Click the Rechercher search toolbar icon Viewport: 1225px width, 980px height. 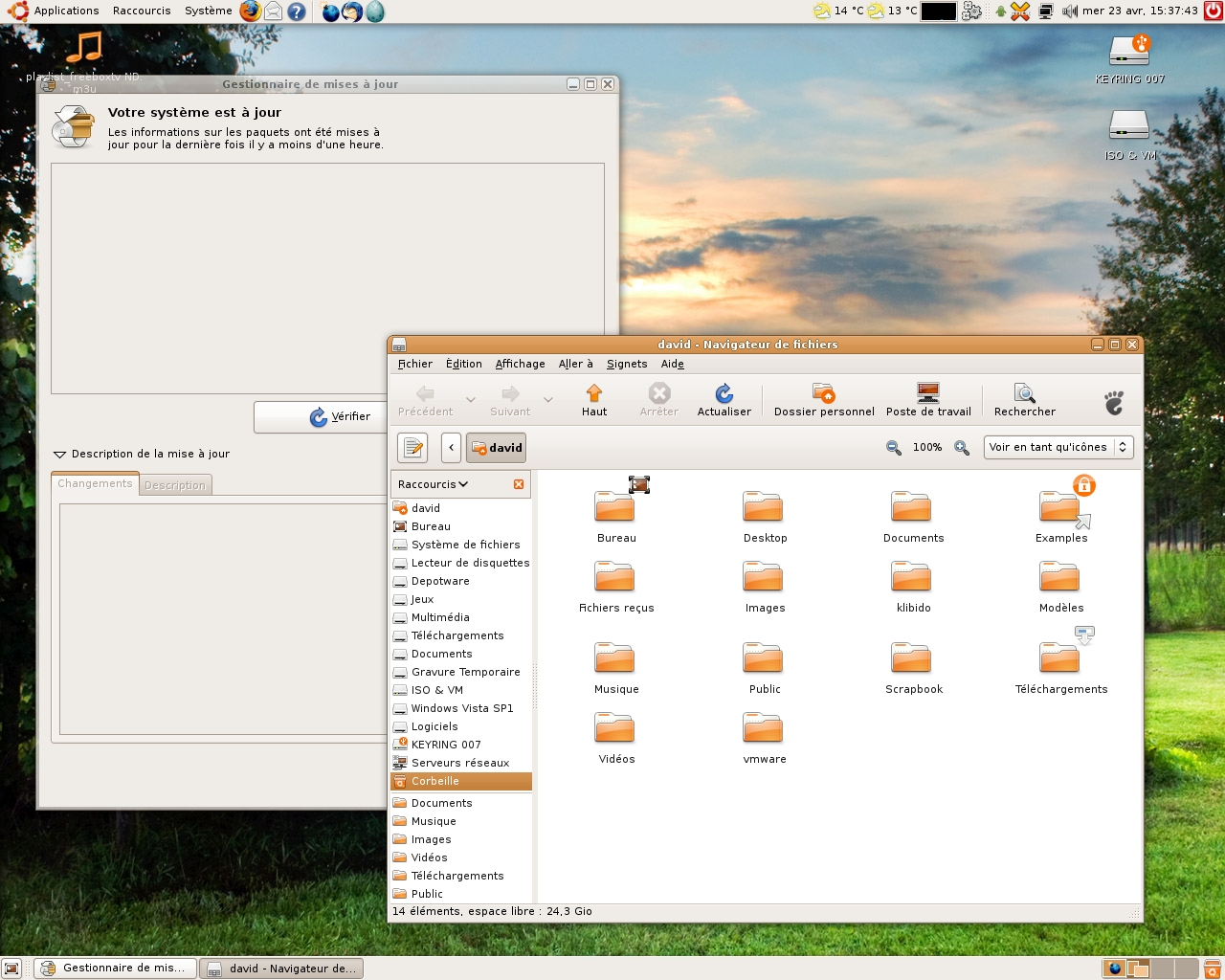click(1025, 400)
